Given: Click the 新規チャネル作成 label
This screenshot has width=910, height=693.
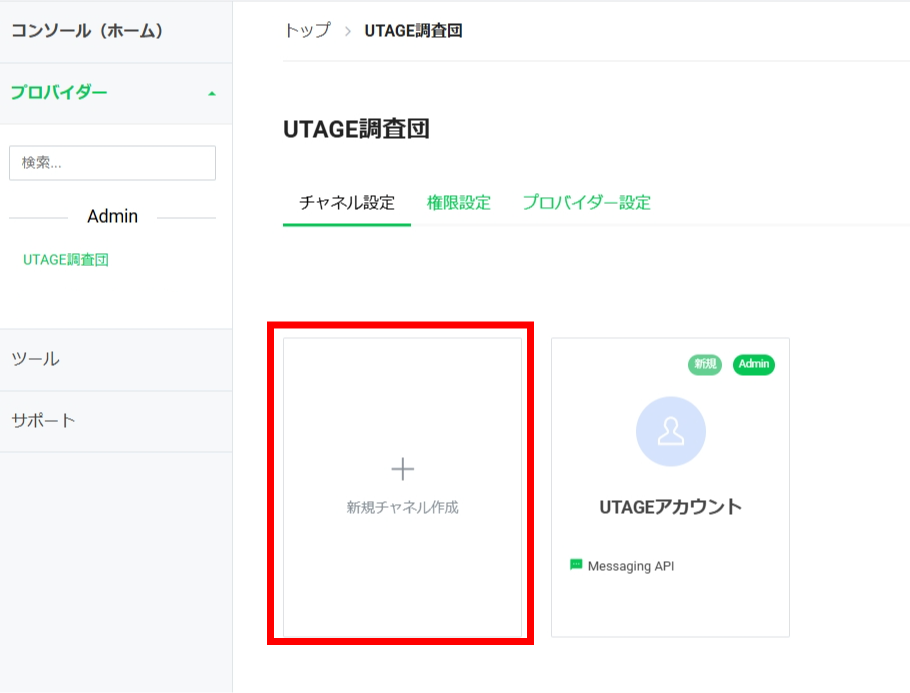Looking at the screenshot, I should coord(402,508).
